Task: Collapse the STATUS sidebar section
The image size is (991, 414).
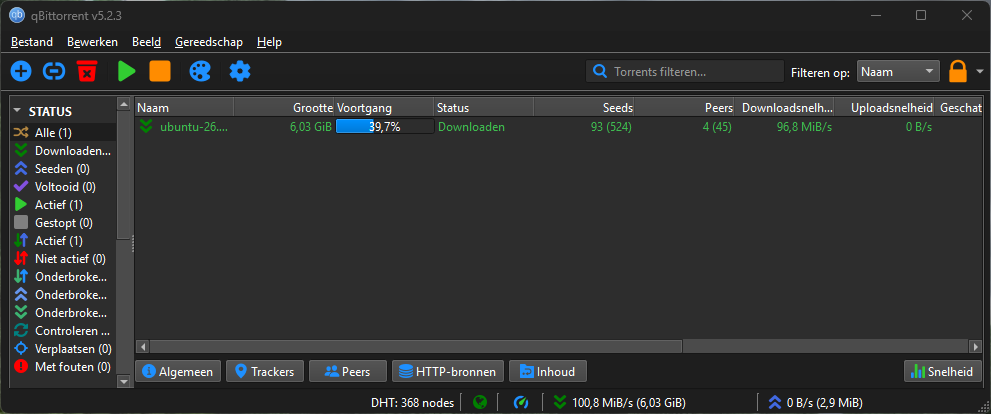Action: [x=18, y=111]
